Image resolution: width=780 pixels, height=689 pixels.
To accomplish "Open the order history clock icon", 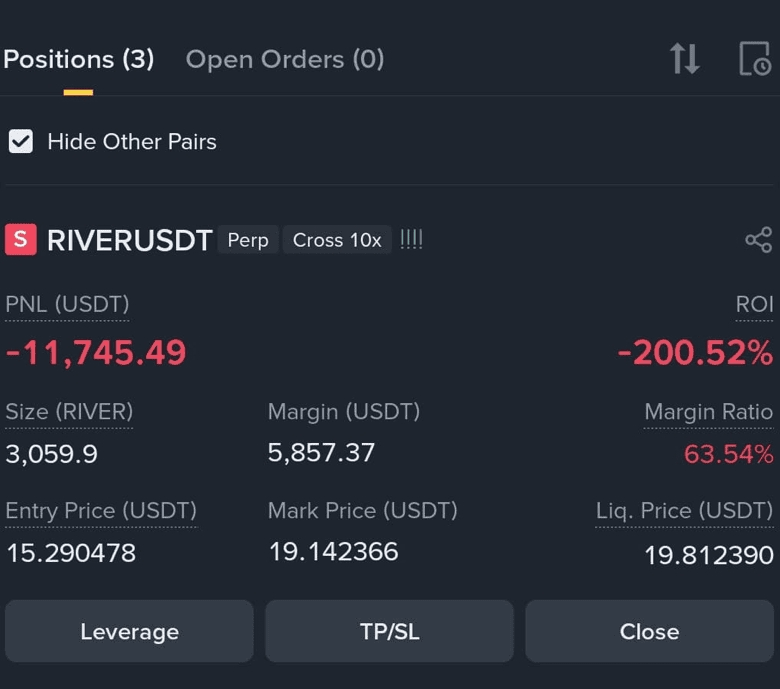I will (755, 59).
